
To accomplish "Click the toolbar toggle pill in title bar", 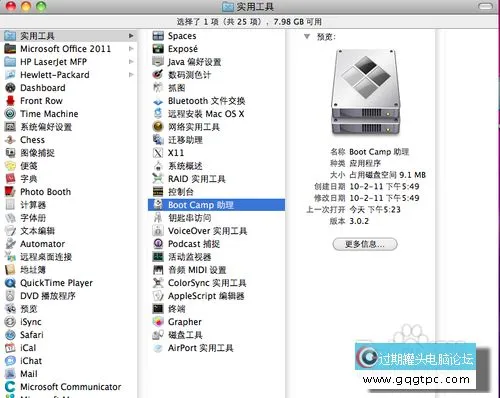I will (x=485, y=6).
